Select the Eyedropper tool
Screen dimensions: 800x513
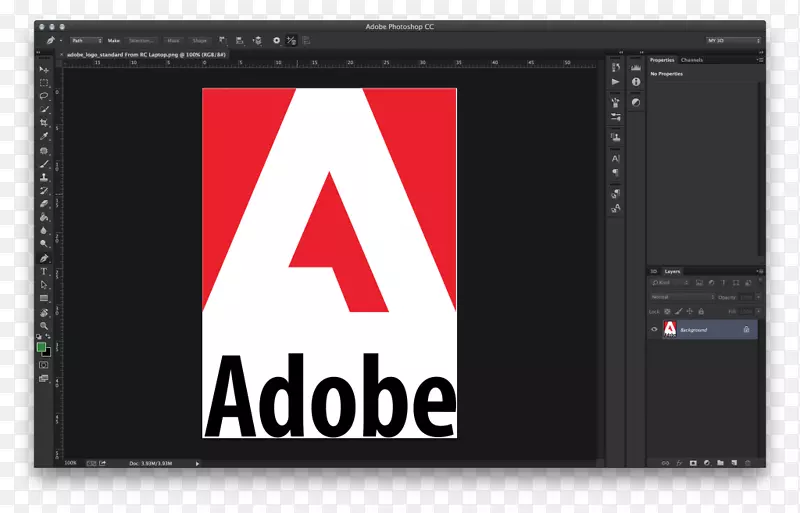click(44, 136)
